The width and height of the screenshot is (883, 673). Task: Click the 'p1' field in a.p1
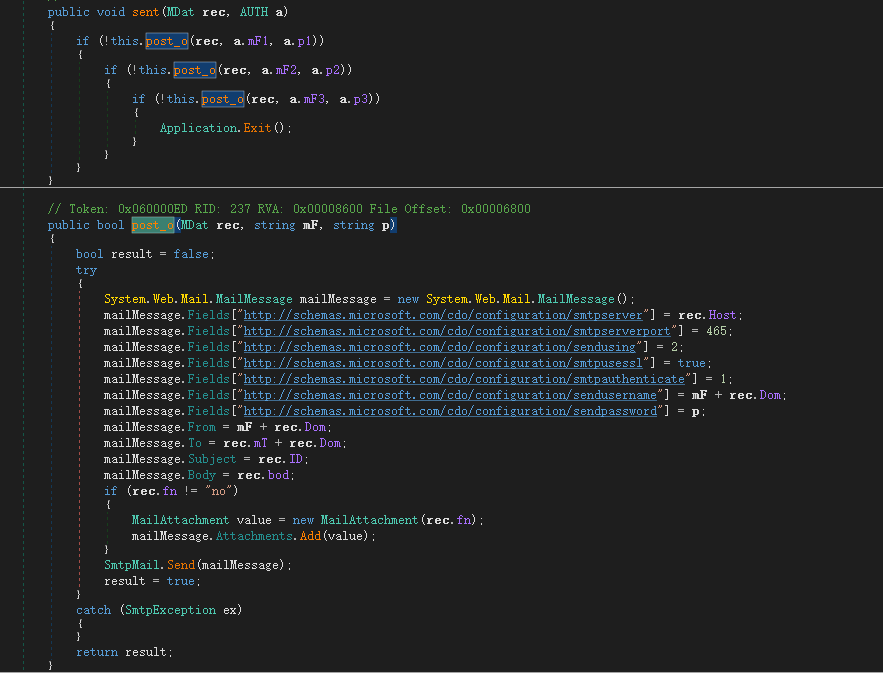[304, 41]
